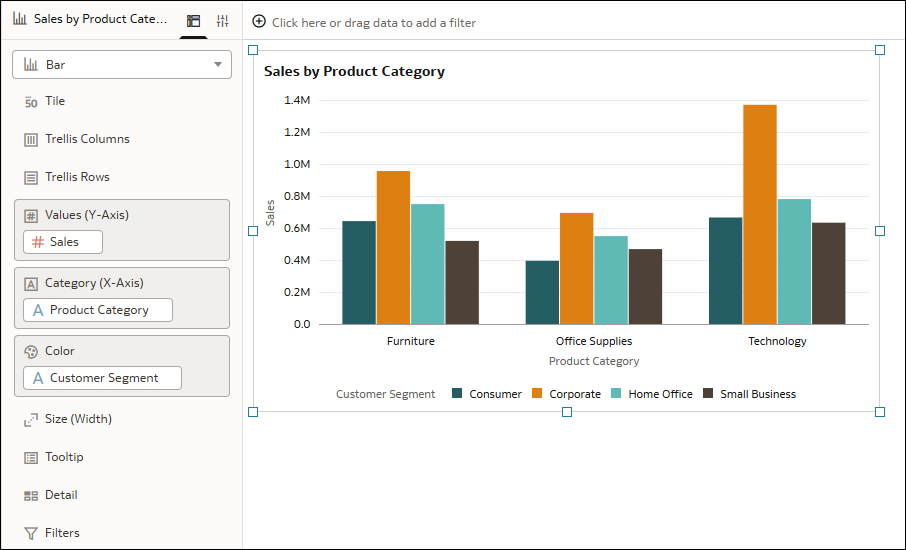
Task: Open the Bar visualization type dropdown
Action: (122, 65)
